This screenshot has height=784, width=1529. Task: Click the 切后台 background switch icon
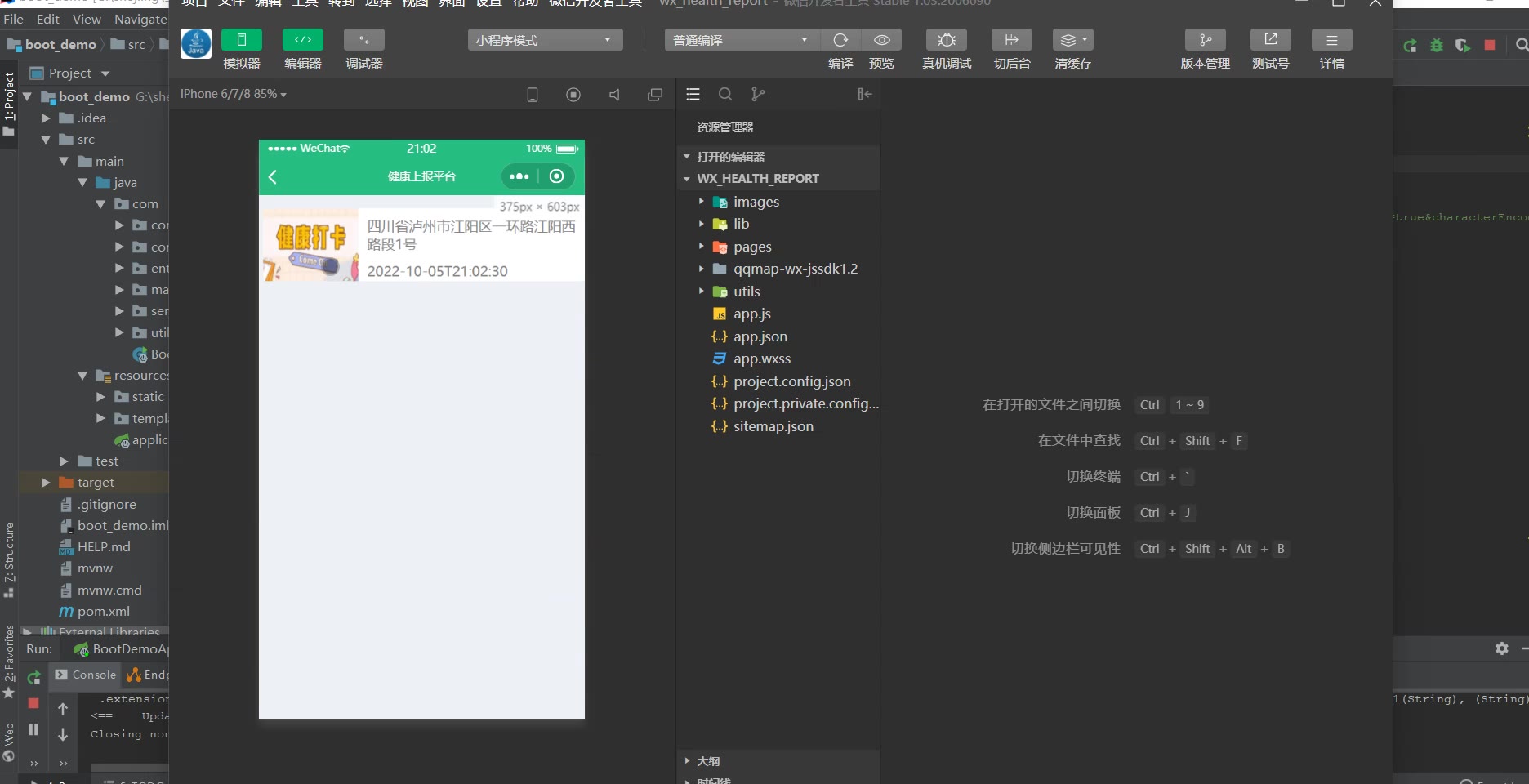point(1011,40)
